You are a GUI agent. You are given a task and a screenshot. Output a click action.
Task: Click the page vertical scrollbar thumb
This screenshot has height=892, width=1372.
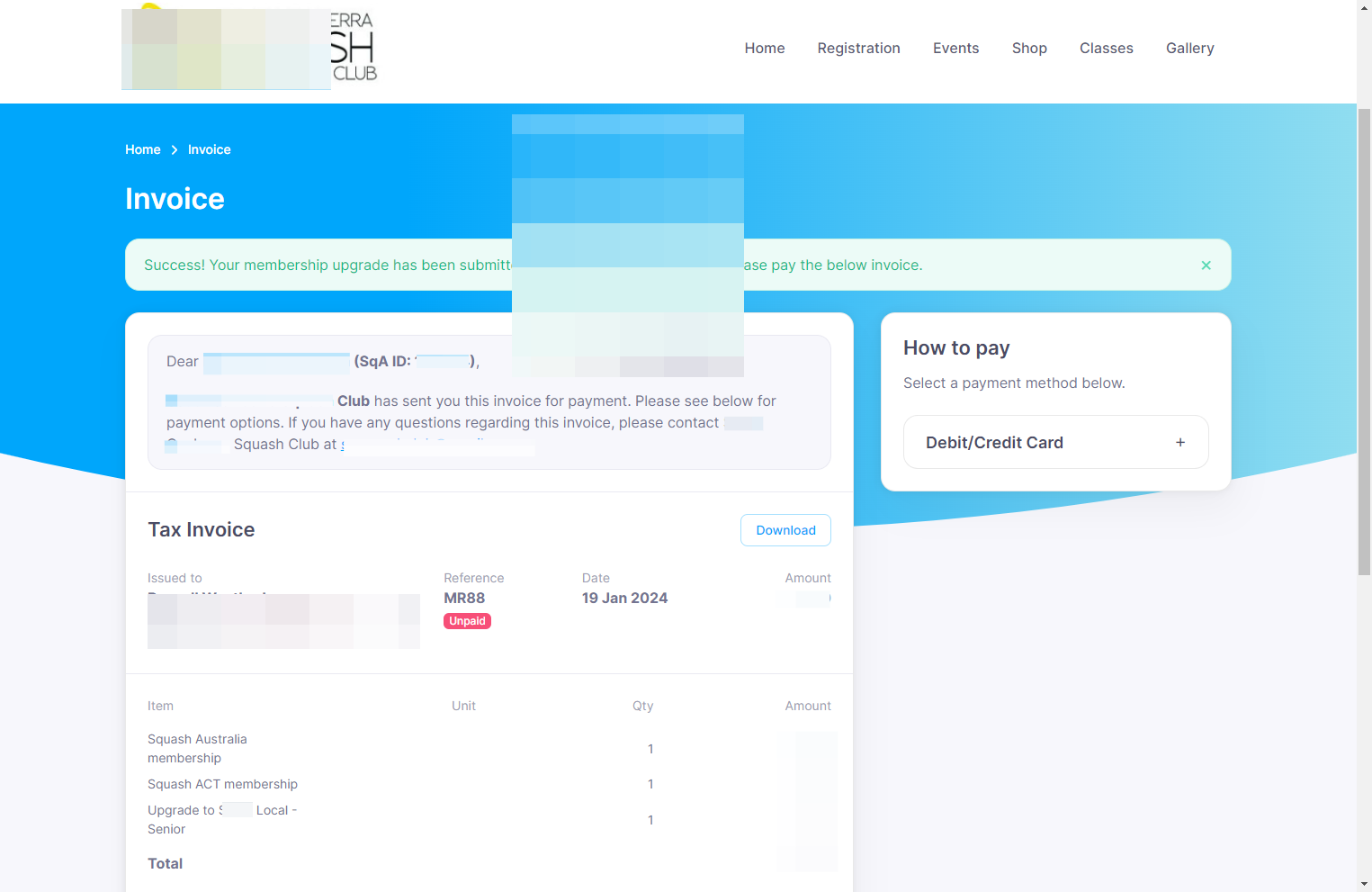[x=1364, y=341]
